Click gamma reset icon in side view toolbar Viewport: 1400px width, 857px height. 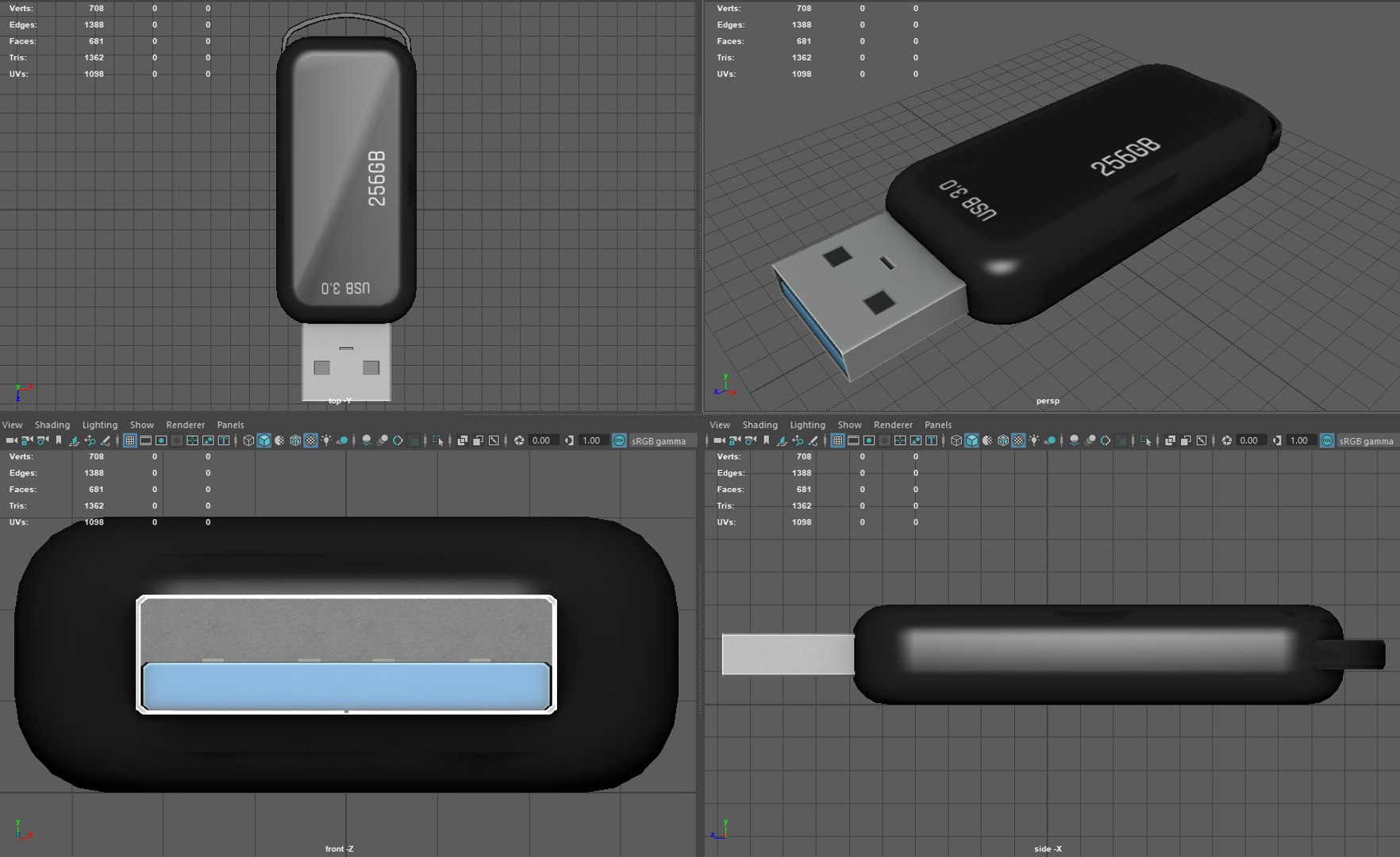coord(1276,440)
